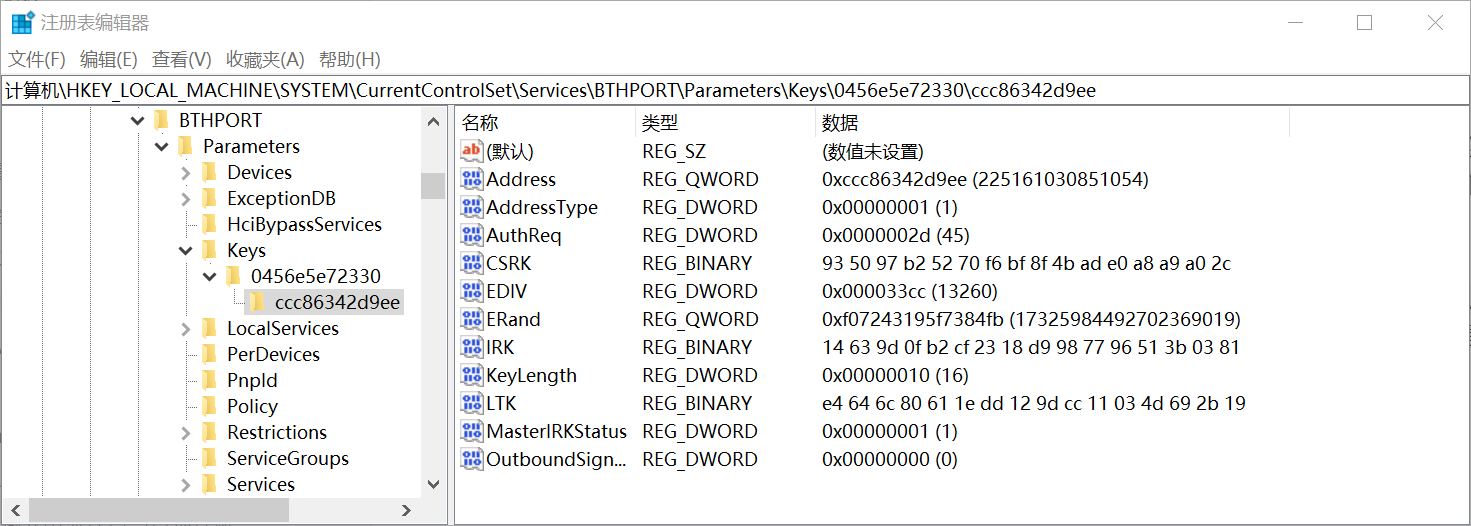Collapse the 0456e5e72330 key node

(210, 276)
